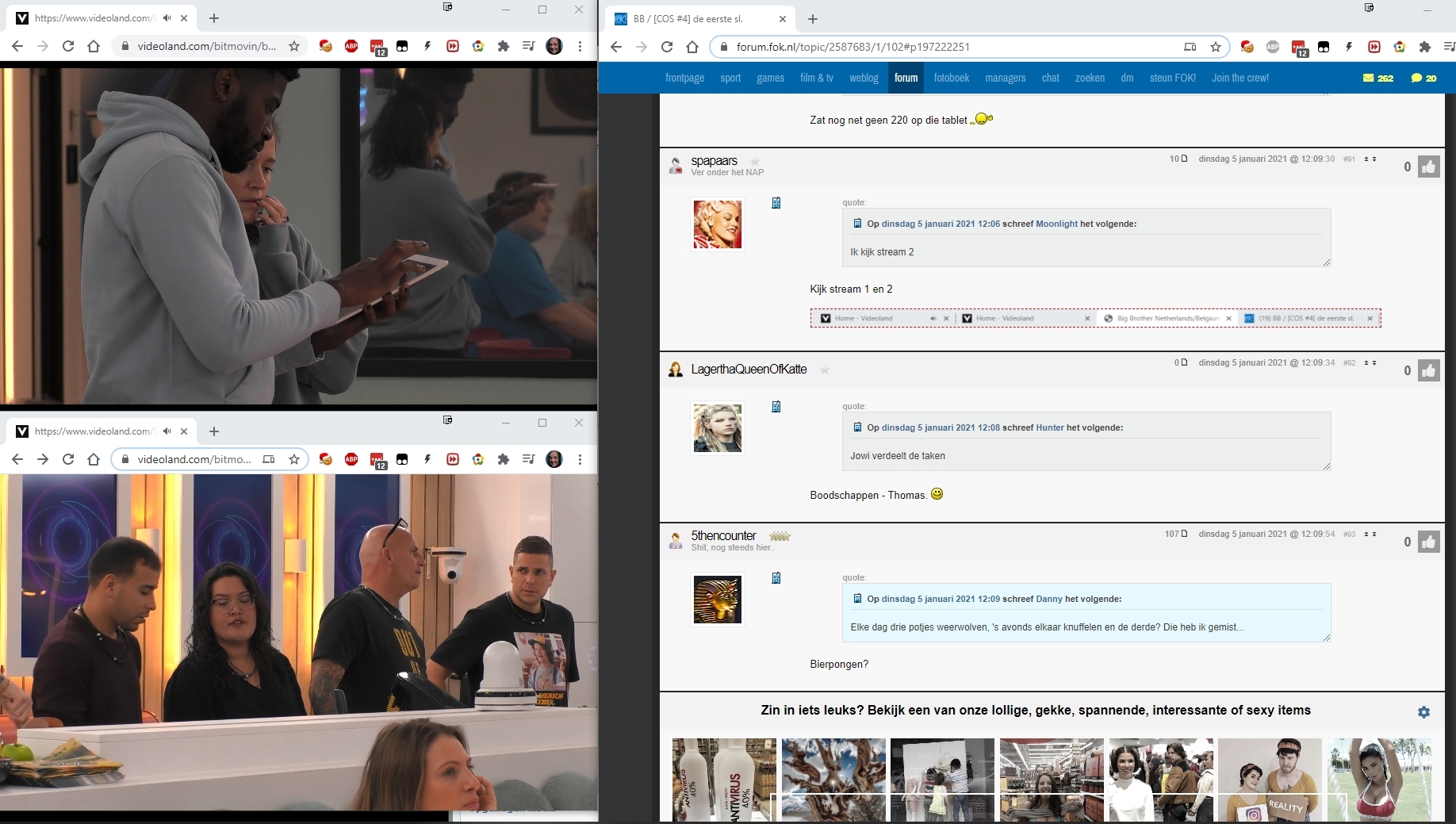Click the steun FOK! link

(x=1173, y=78)
